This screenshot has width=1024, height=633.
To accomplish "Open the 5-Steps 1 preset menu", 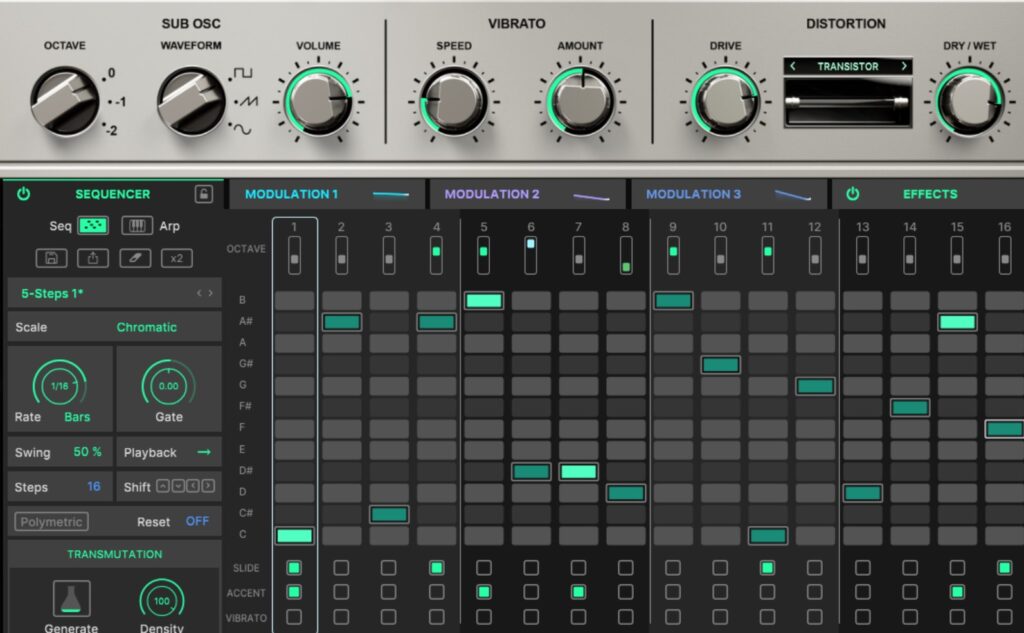I will pos(100,293).
